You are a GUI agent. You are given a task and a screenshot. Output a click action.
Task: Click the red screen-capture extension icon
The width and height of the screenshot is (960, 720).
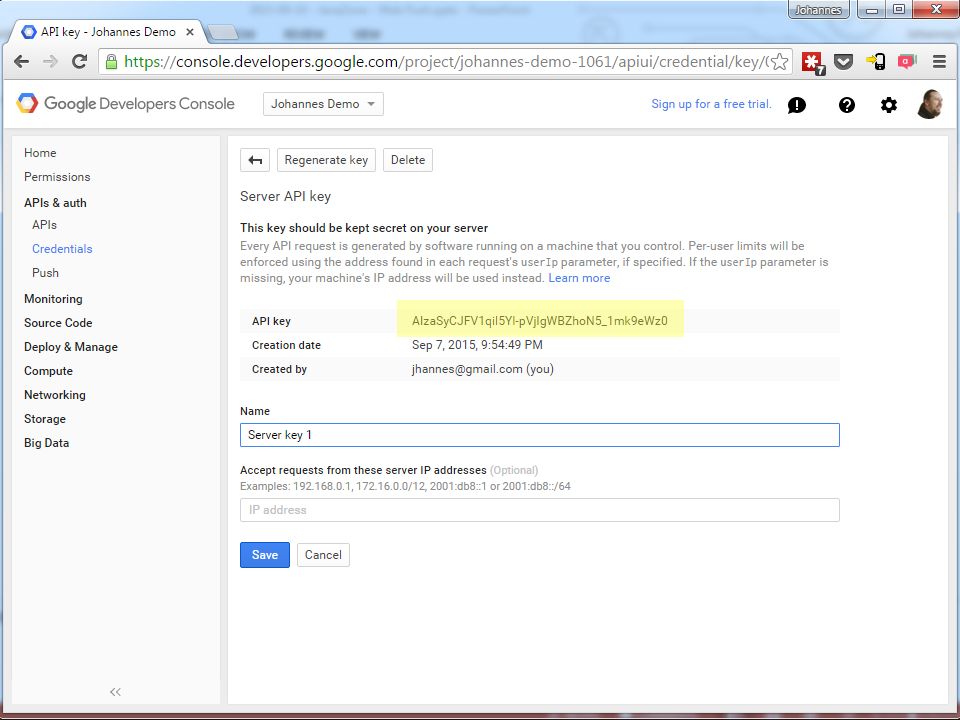click(907, 61)
